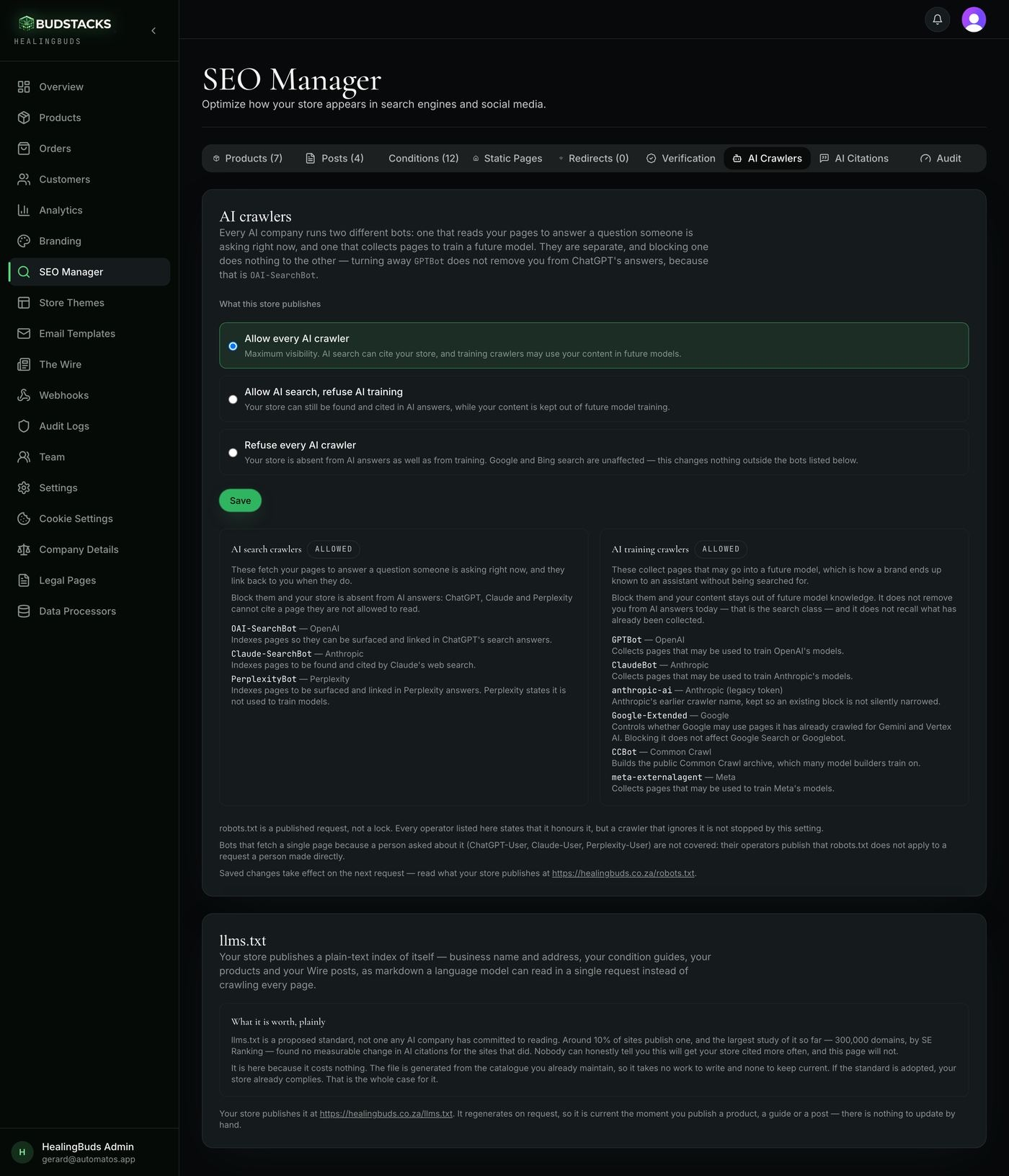1009x1176 pixels.
Task: Click the Email Templates envelope icon
Action: click(x=24, y=334)
